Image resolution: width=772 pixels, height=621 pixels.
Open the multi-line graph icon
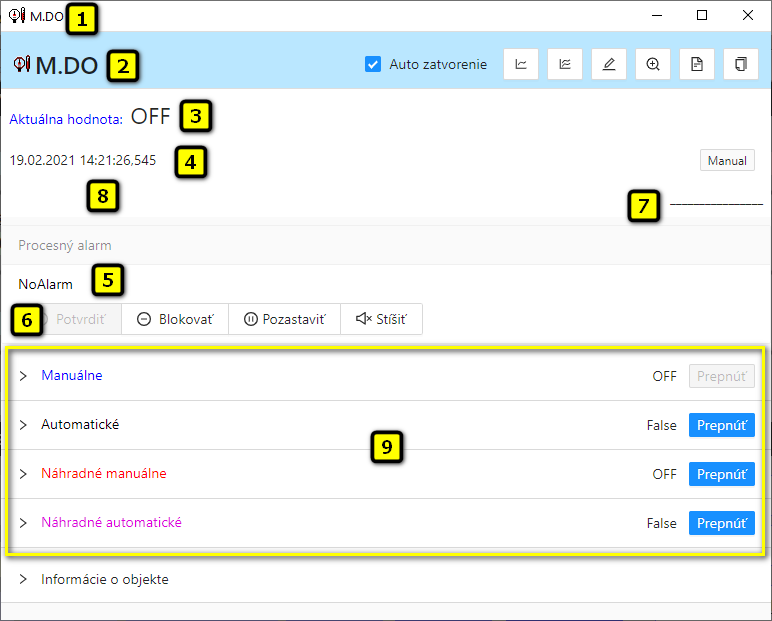point(565,64)
